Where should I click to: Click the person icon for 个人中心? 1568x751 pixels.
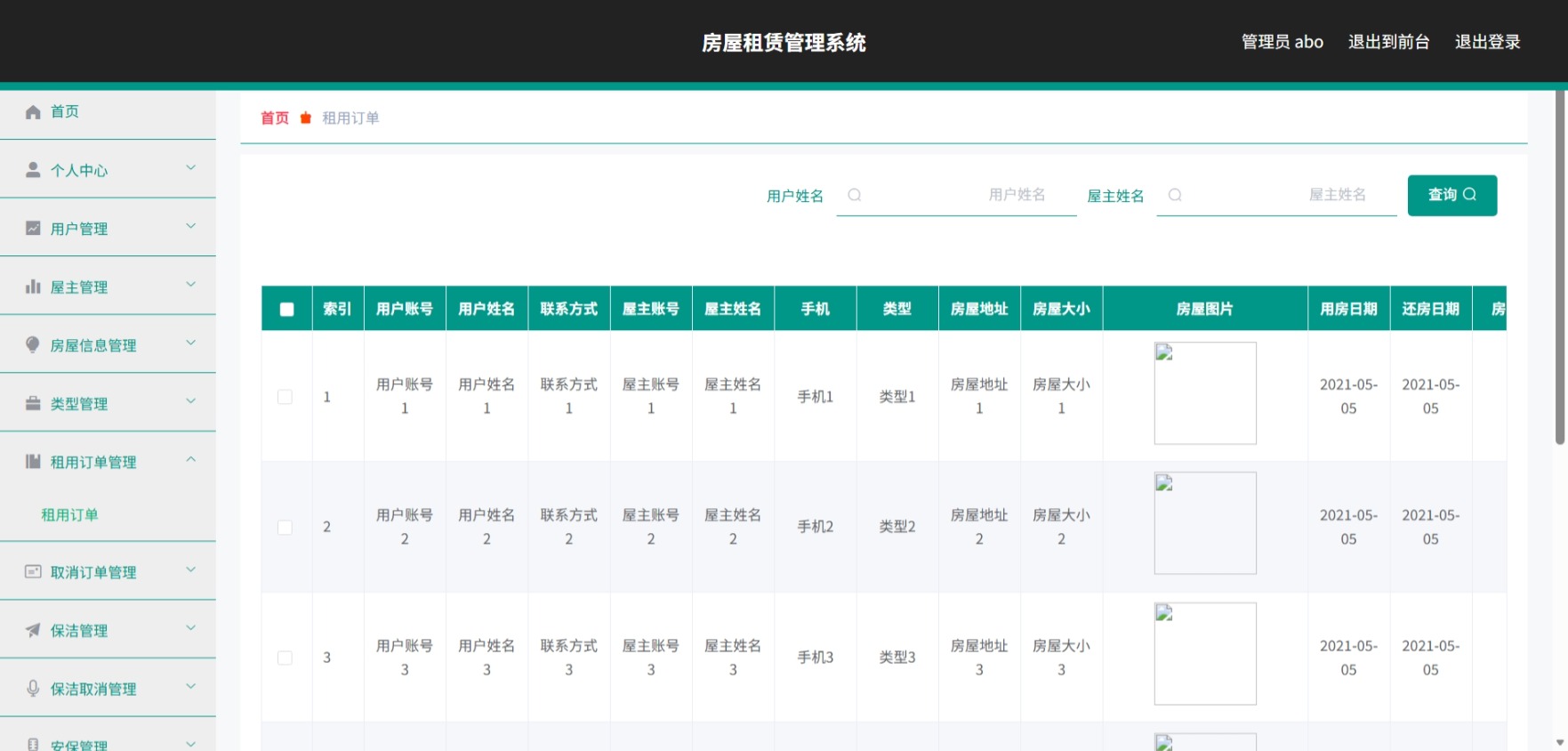pos(33,170)
